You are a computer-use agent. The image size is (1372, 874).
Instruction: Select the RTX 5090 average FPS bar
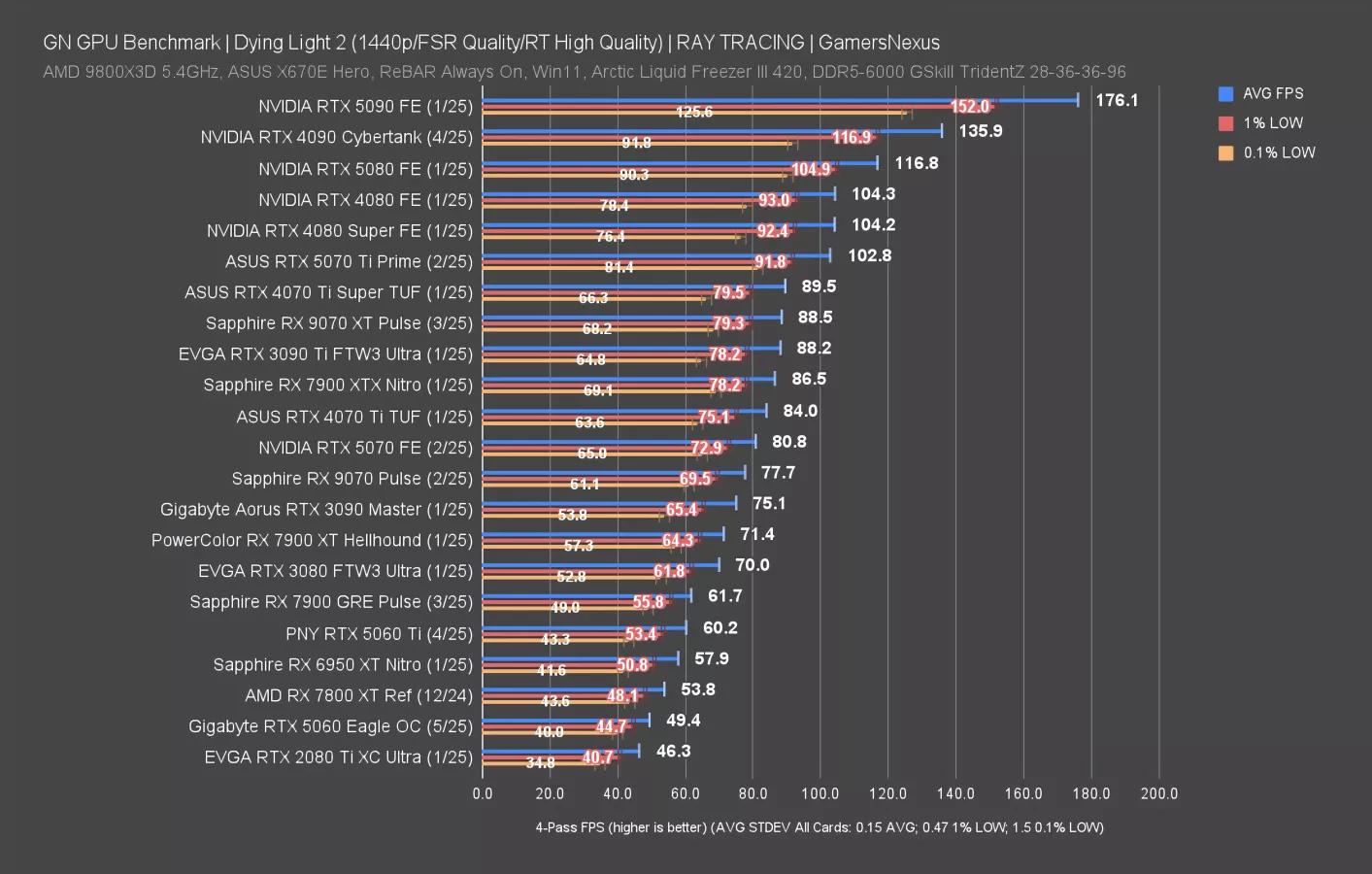tap(777, 99)
